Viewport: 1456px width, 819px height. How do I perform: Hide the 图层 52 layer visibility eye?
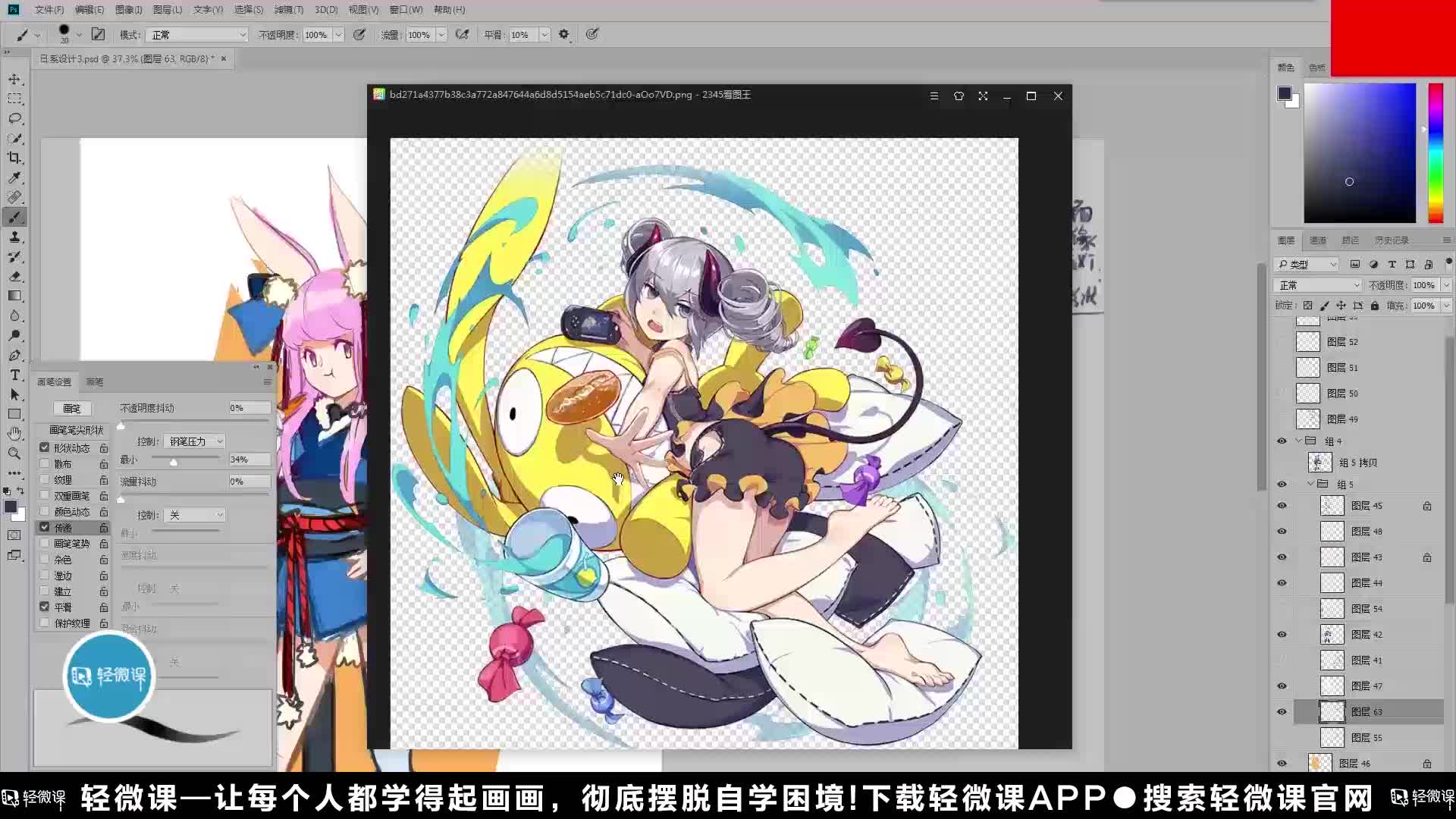[x=1282, y=341]
